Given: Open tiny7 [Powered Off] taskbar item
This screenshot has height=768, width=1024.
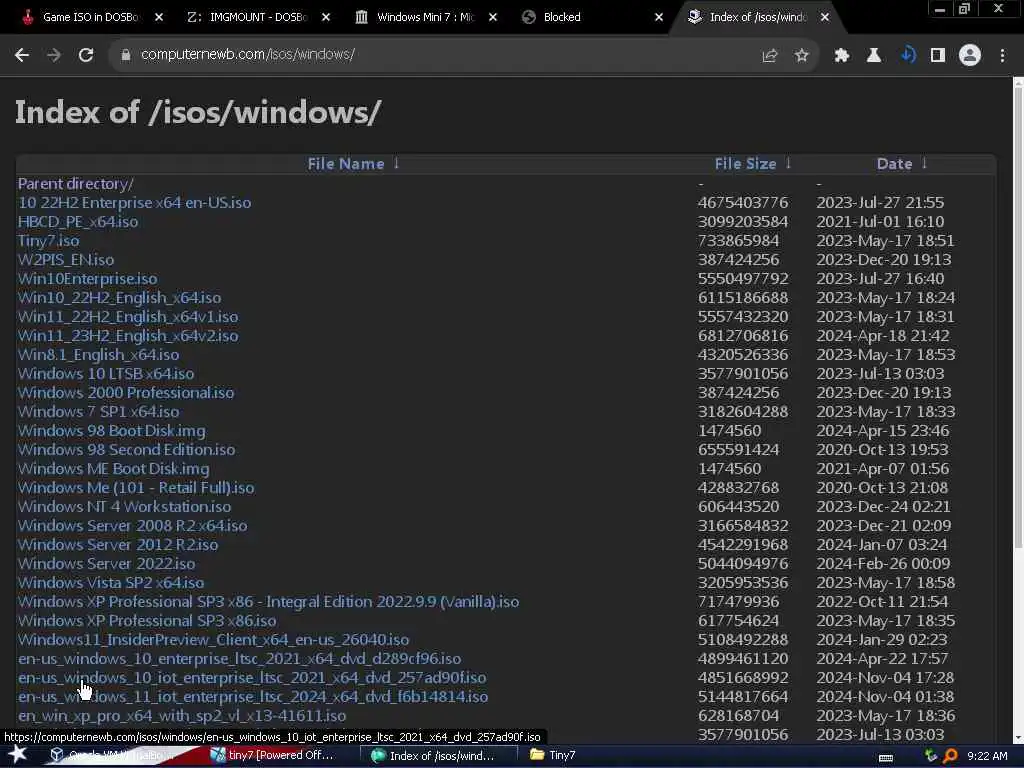Looking at the screenshot, I should [272, 756].
